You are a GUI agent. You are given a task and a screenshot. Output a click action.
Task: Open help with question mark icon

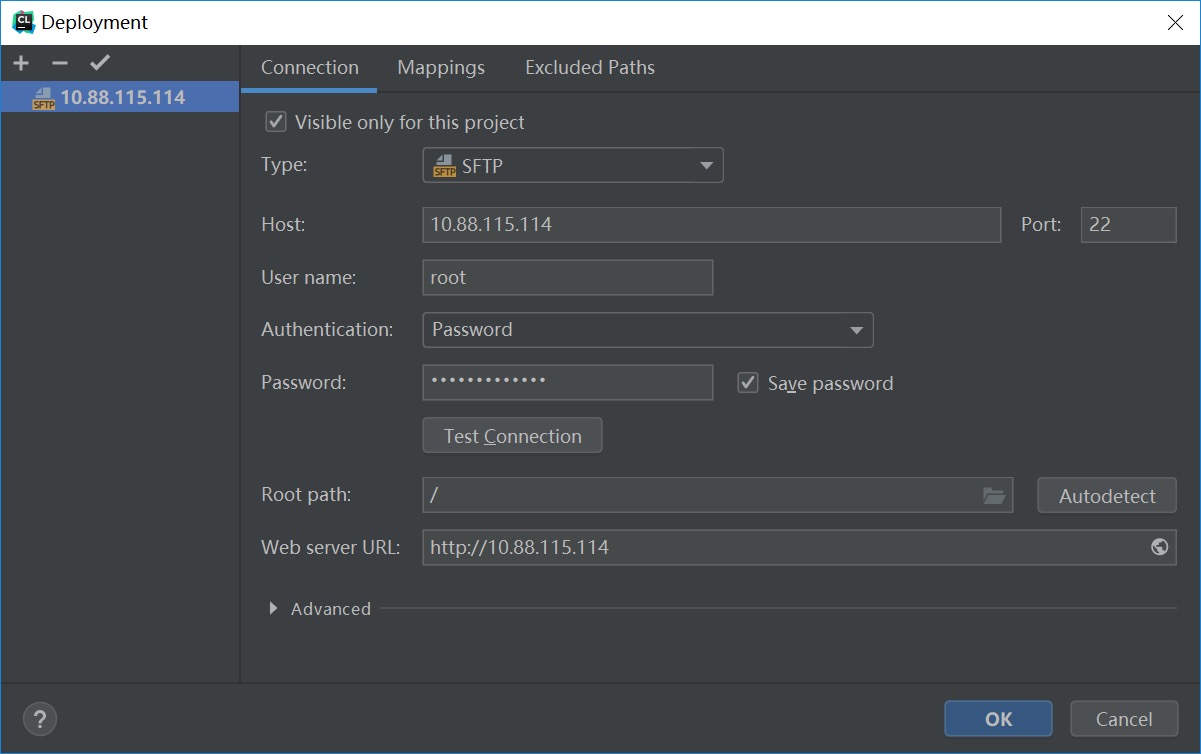40,718
